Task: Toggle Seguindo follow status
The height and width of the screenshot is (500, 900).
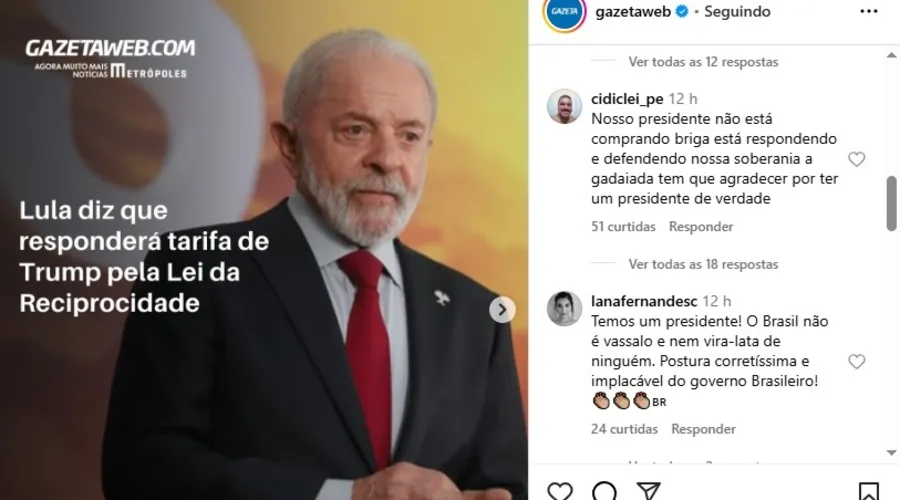Action: pyautogui.click(x=737, y=11)
